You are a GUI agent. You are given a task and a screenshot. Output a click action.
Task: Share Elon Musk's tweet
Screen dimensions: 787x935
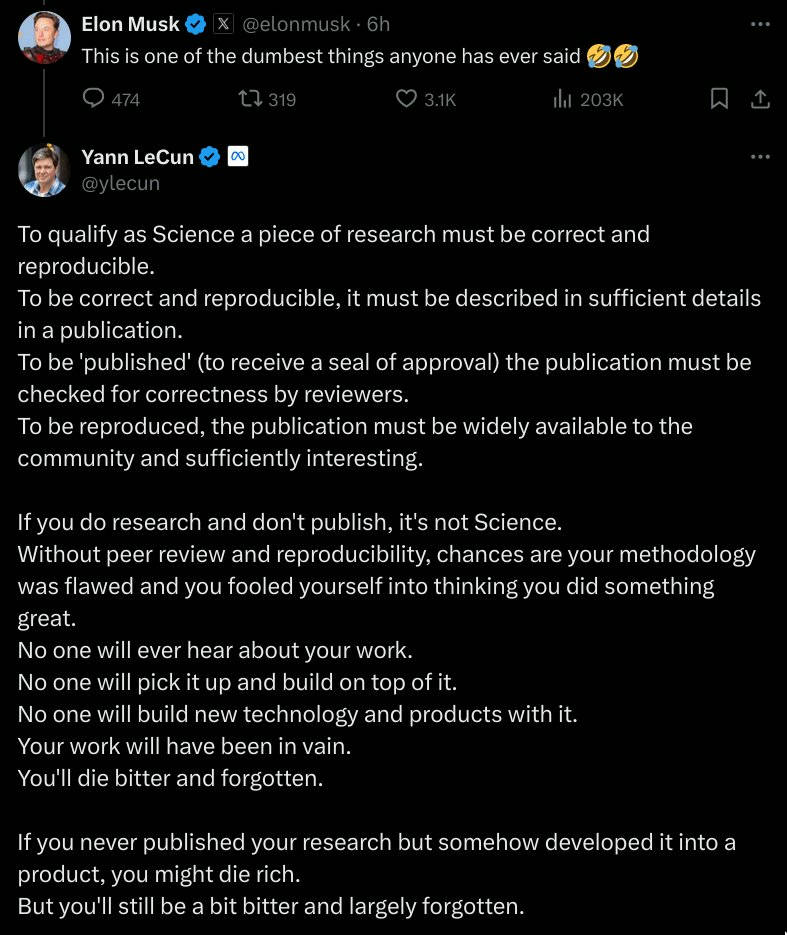click(760, 98)
